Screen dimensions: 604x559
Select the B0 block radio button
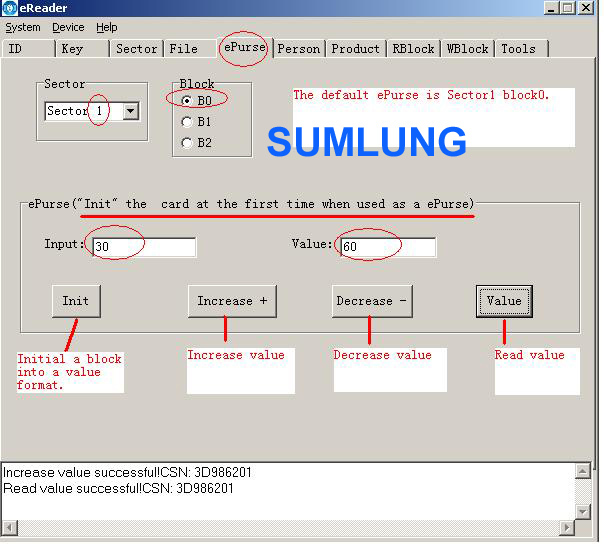[x=187, y=100]
